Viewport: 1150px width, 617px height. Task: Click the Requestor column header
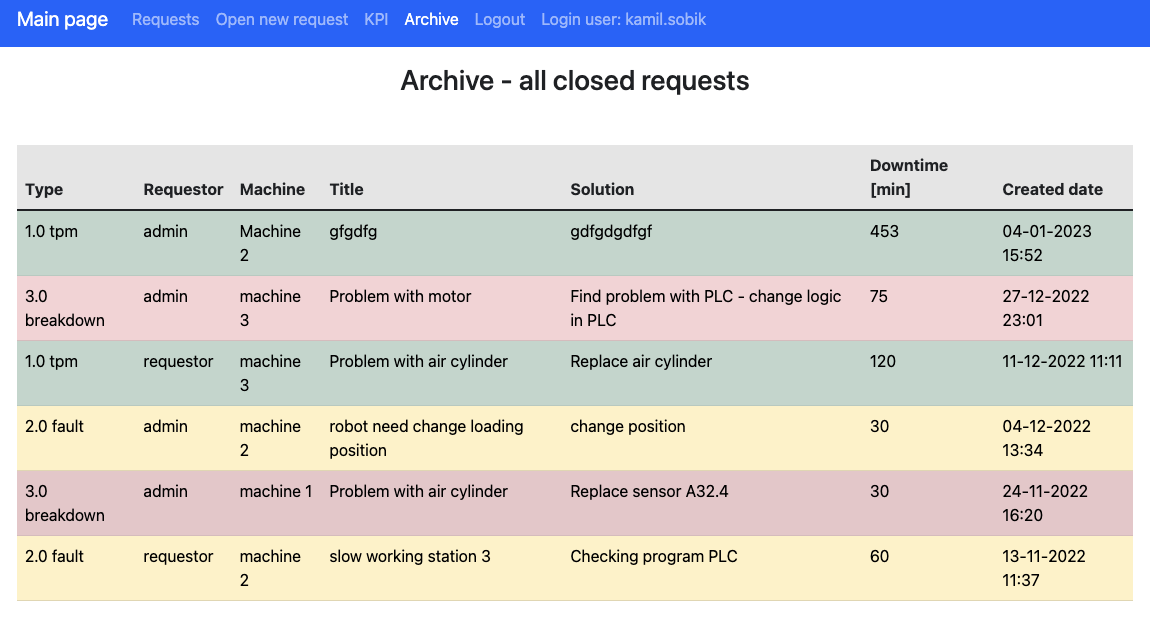point(183,189)
